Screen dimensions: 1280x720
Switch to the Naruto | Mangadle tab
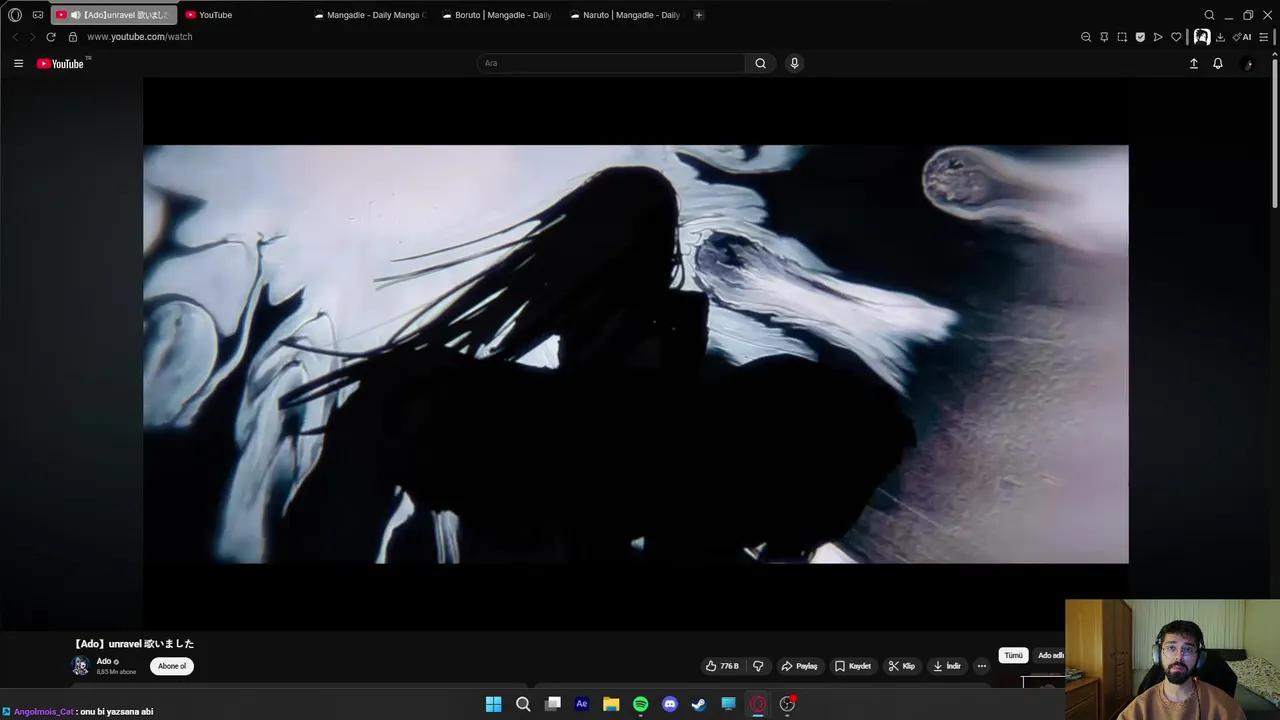click(x=626, y=15)
